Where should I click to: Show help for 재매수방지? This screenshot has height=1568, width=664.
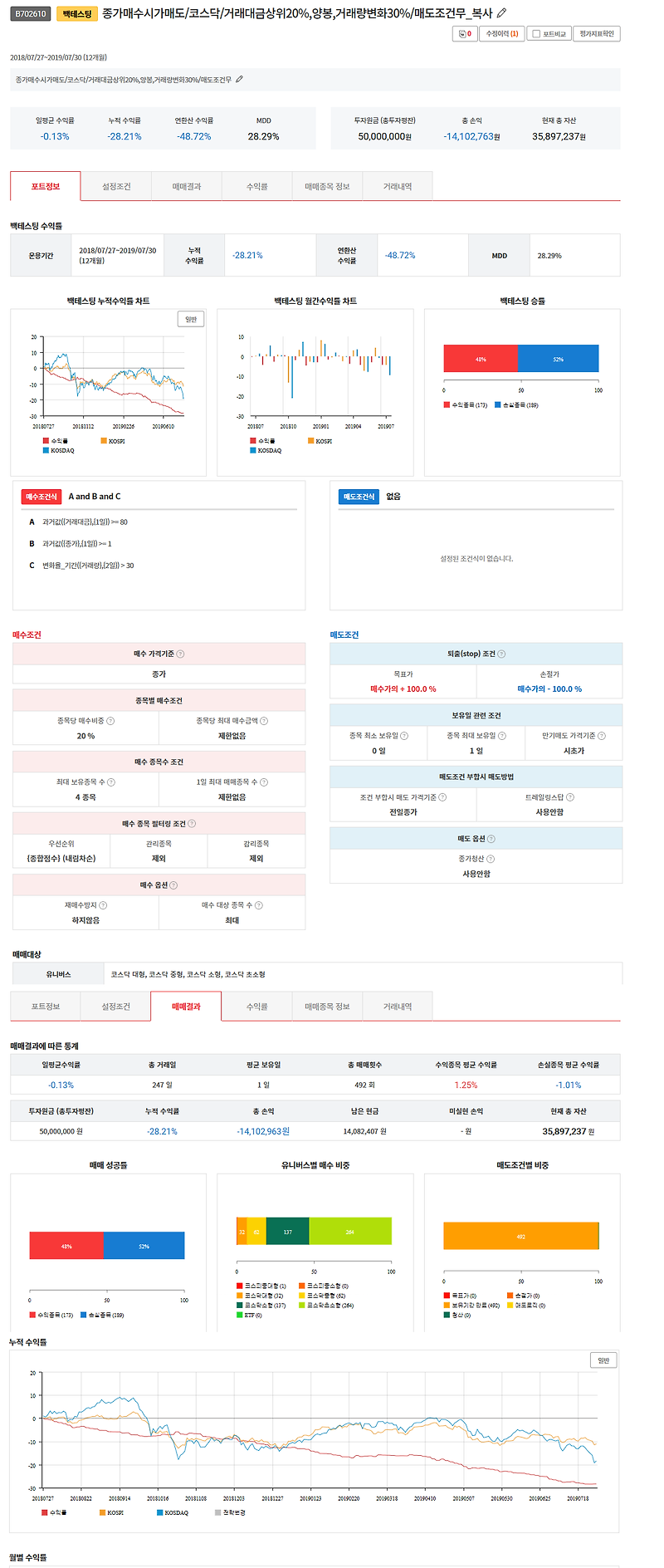pos(103,905)
